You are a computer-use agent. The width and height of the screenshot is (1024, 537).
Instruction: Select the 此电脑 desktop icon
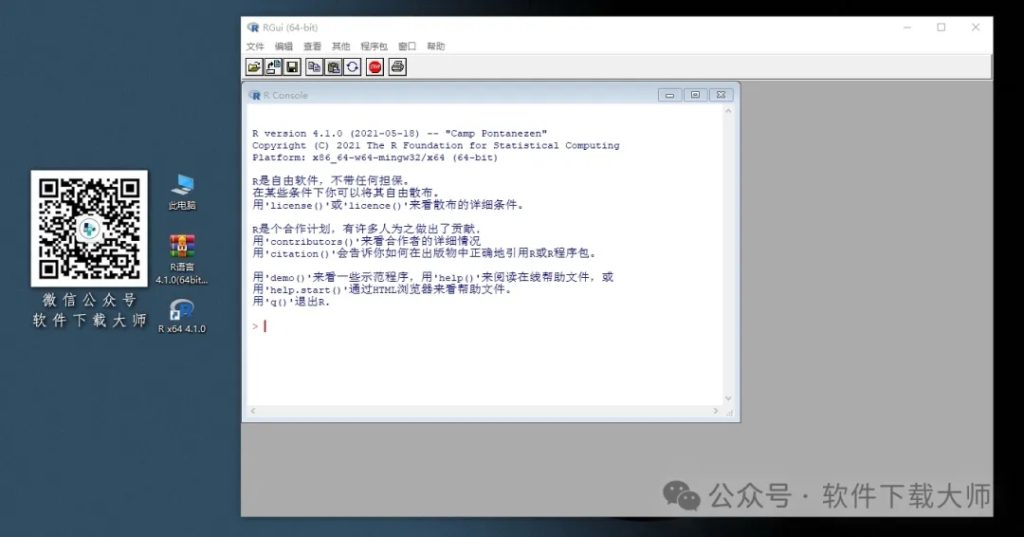pos(182,191)
